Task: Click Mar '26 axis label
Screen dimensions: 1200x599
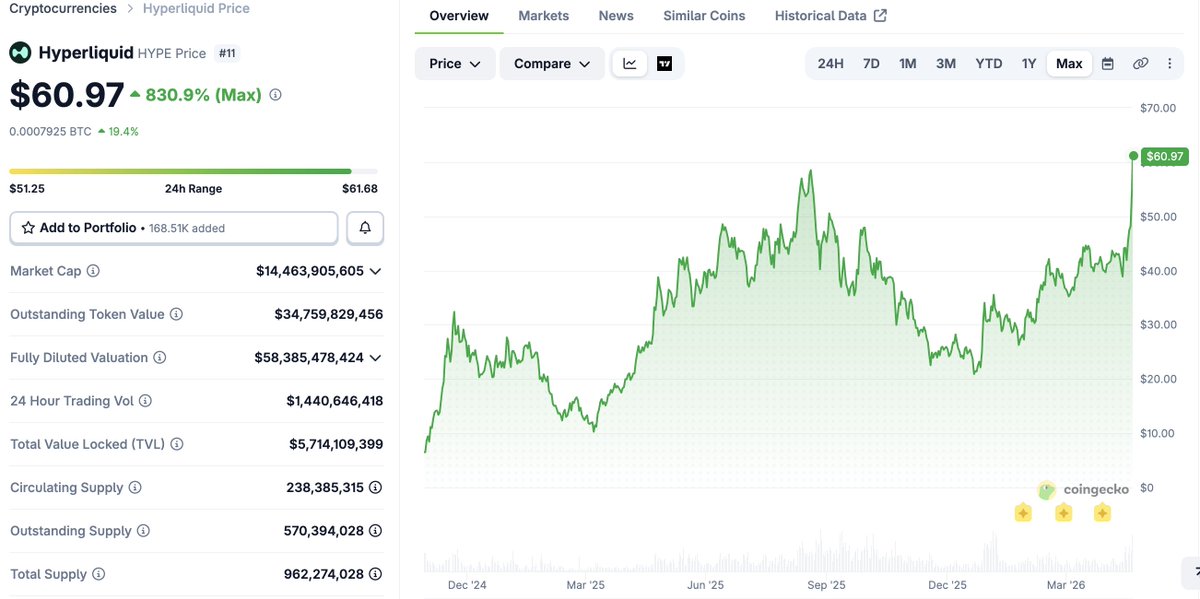Action: [1065, 585]
